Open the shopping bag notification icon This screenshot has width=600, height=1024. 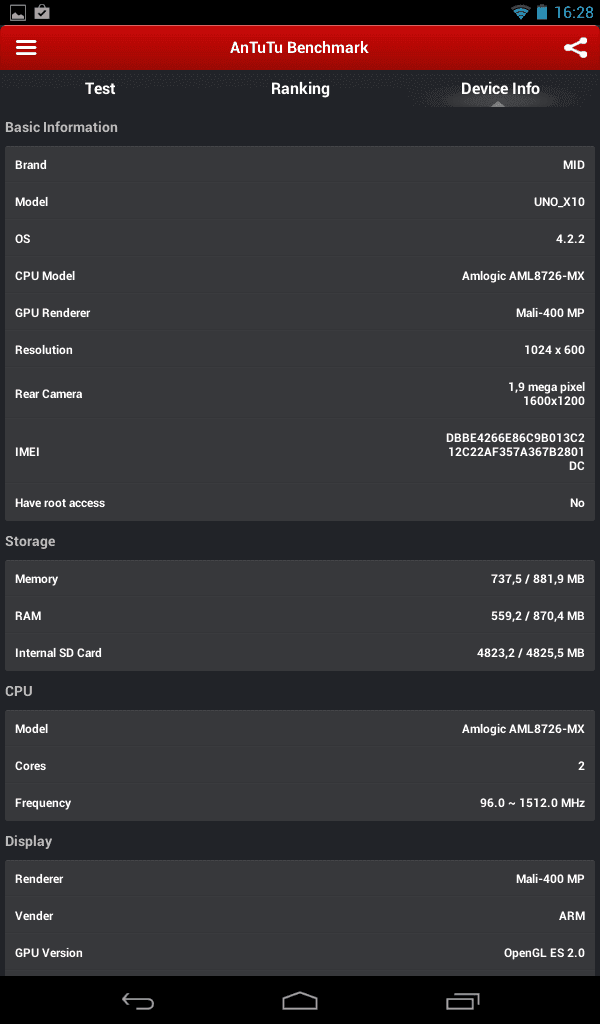42,12
